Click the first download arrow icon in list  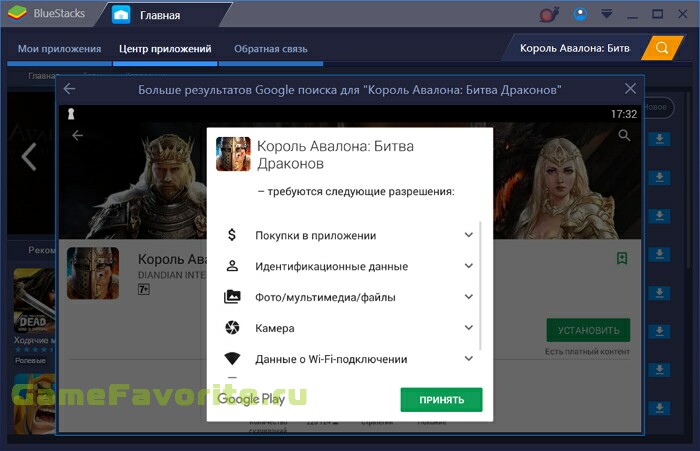[x=659, y=139]
